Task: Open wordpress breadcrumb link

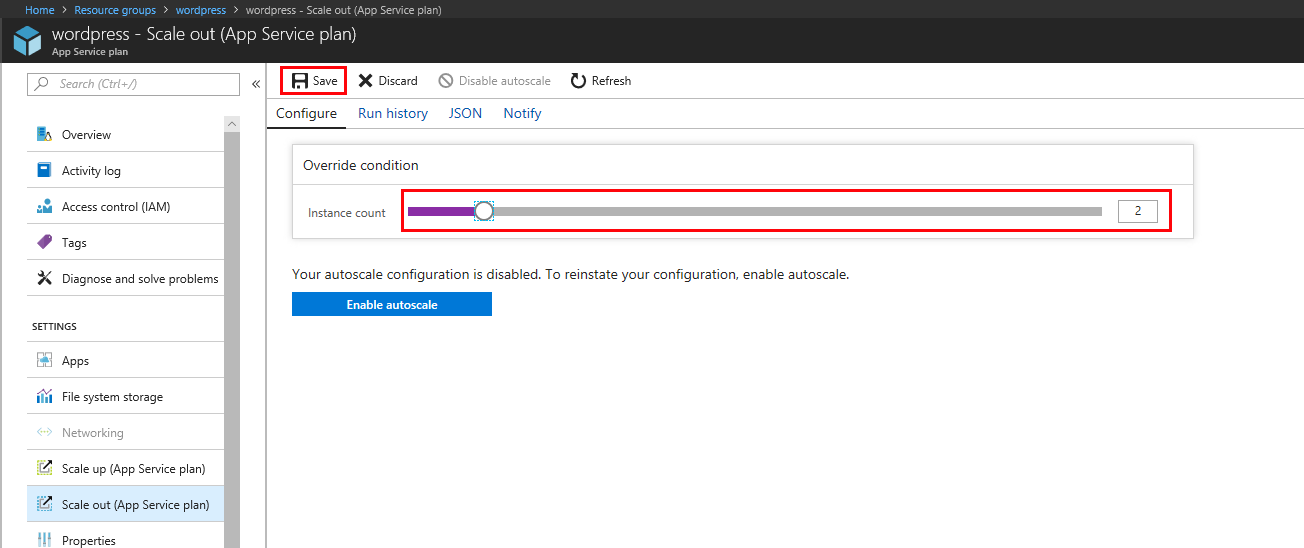Action: (200, 10)
